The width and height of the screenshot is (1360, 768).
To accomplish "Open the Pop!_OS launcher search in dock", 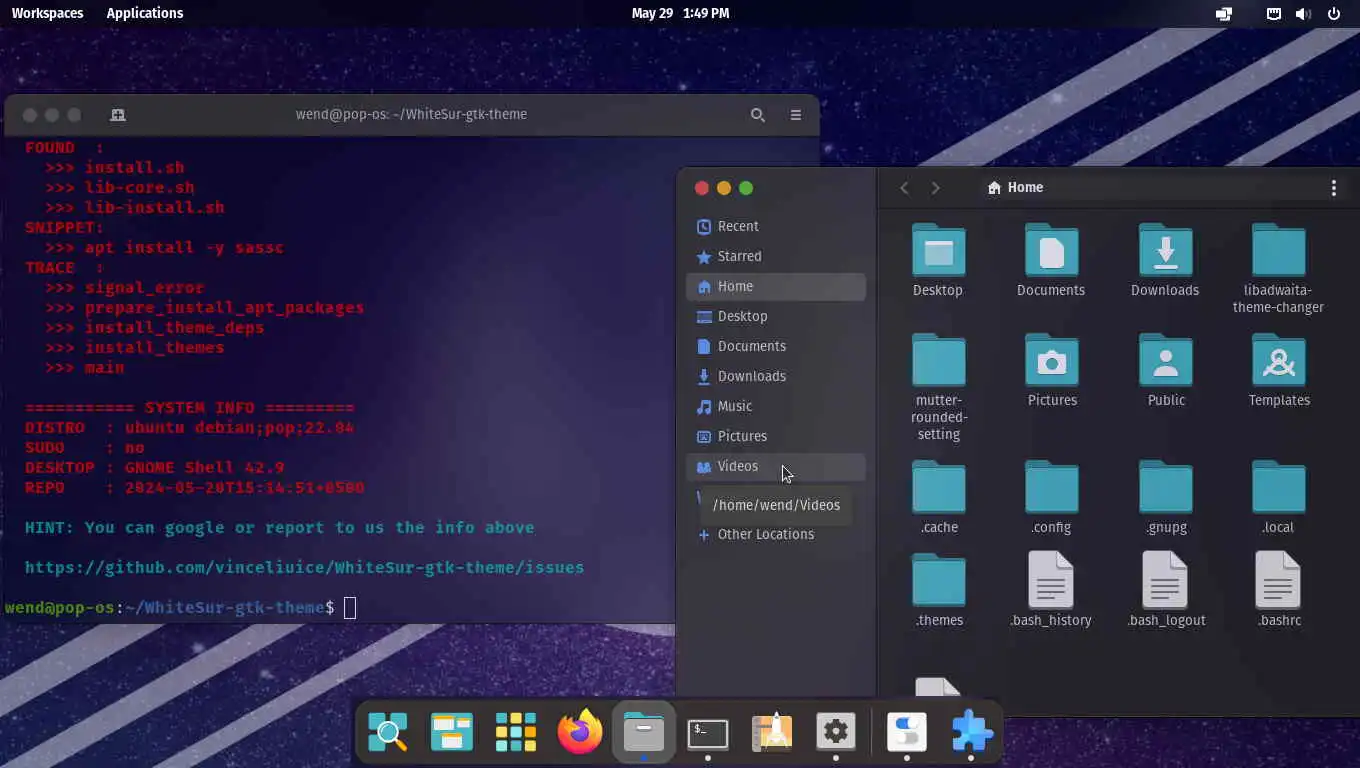I will pyautogui.click(x=388, y=733).
